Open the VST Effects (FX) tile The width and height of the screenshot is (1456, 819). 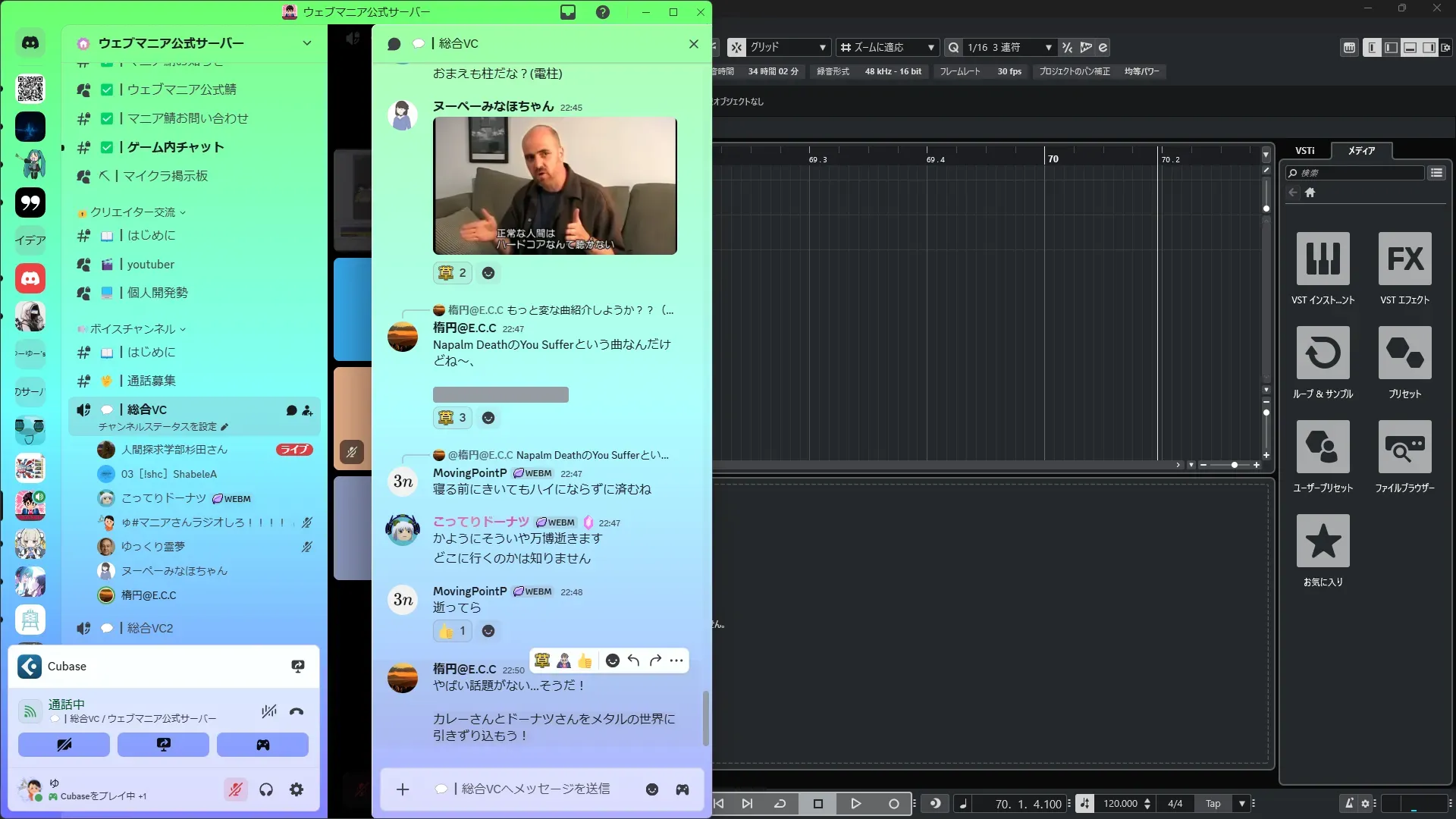pyautogui.click(x=1404, y=259)
